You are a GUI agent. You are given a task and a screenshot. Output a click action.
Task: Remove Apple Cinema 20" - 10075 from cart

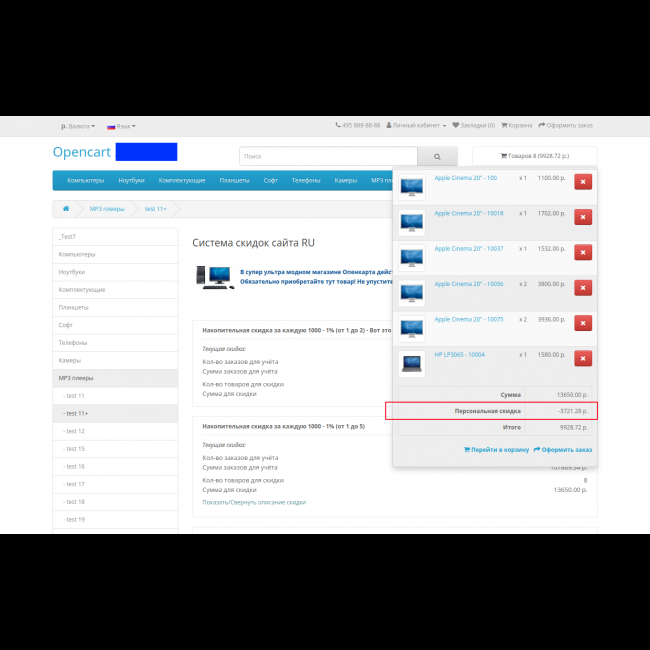pos(583,323)
